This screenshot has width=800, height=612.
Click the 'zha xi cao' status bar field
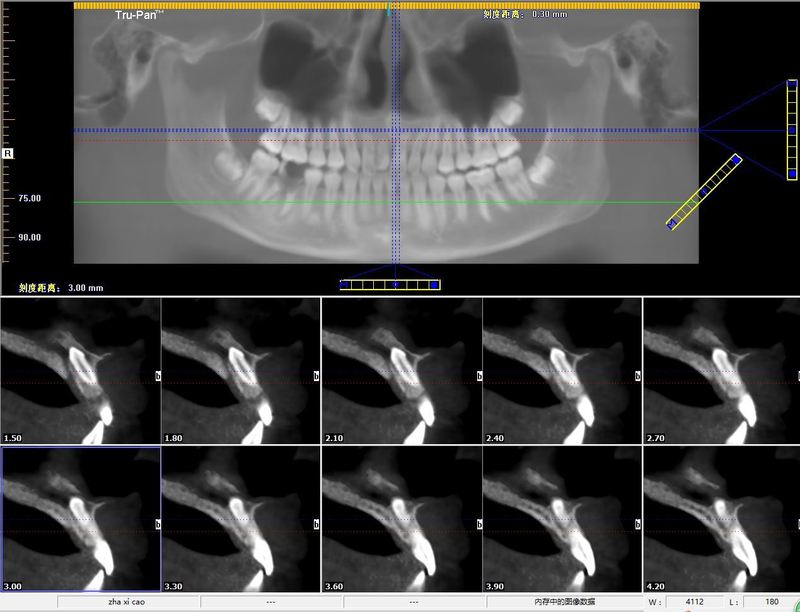point(128,602)
